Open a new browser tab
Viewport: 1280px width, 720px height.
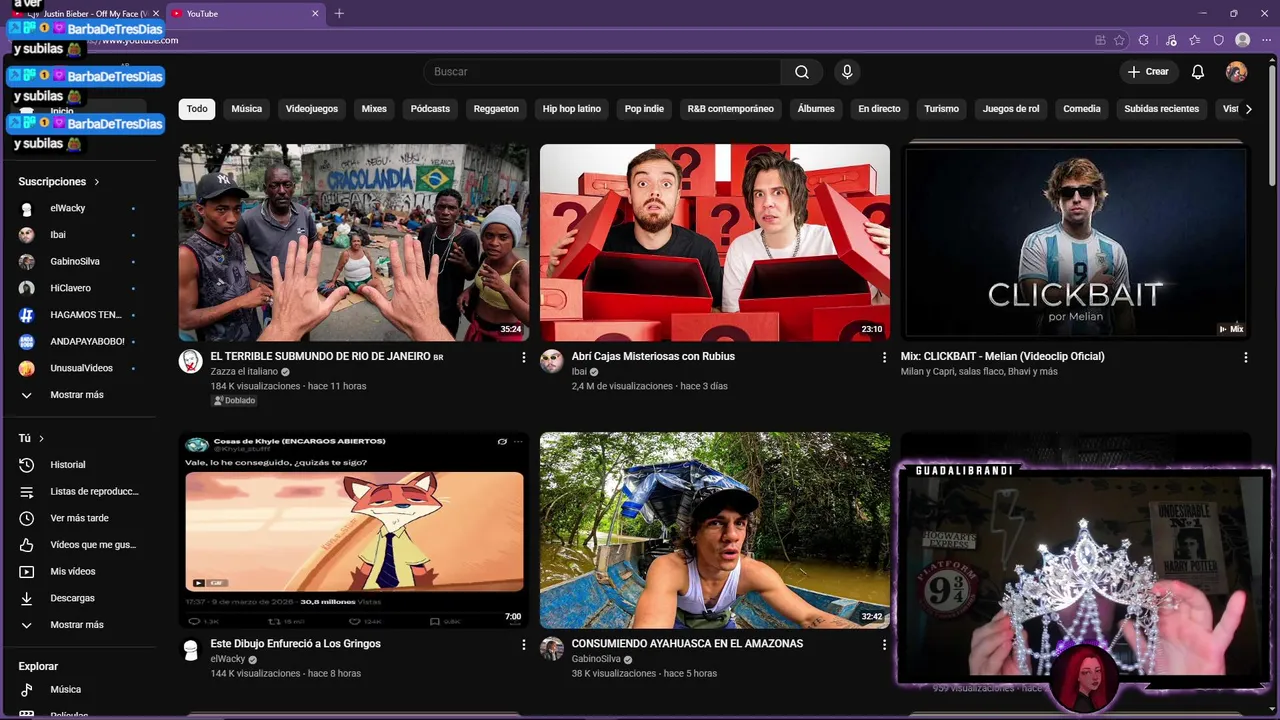pos(339,13)
